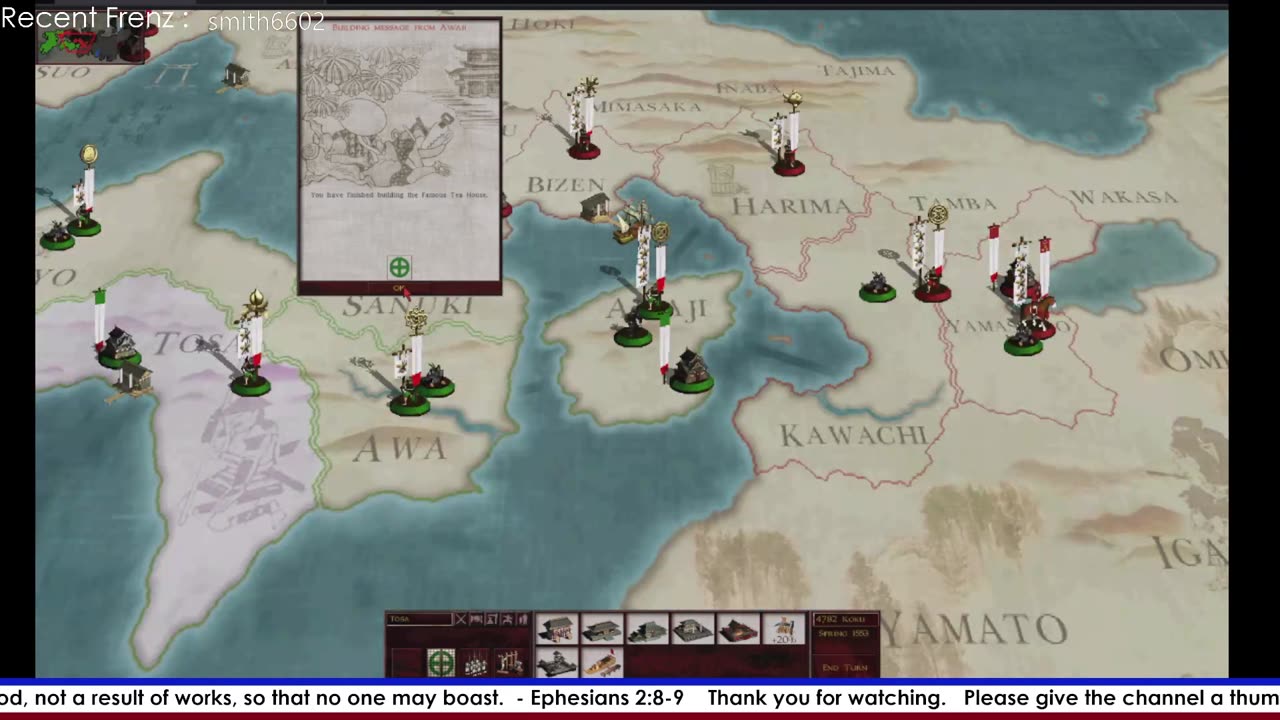This screenshot has width=1280, height=720.
Task: Click the green clan crest in the message
Action: 399,267
